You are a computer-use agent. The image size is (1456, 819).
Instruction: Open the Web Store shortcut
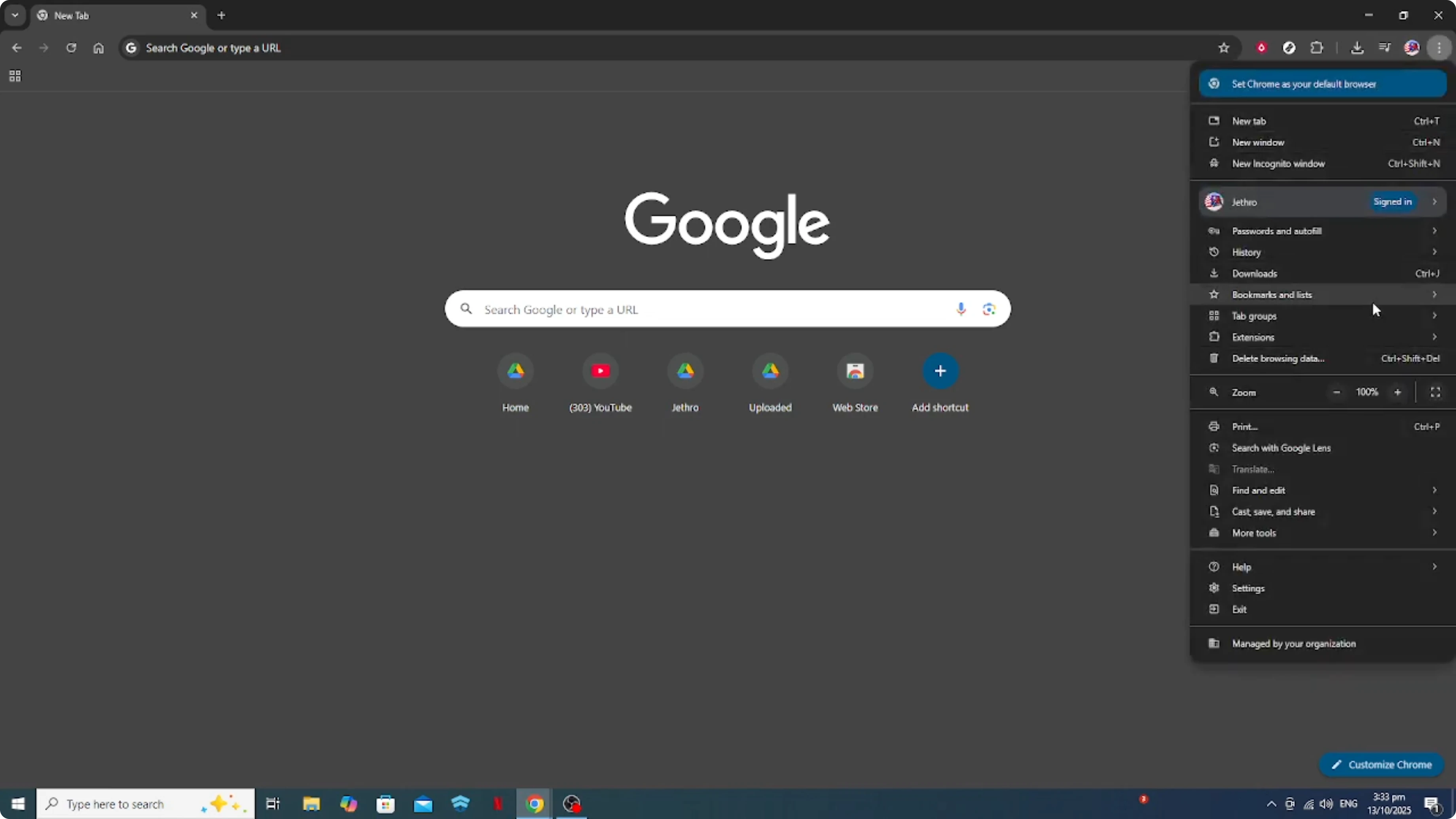[x=855, y=383]
